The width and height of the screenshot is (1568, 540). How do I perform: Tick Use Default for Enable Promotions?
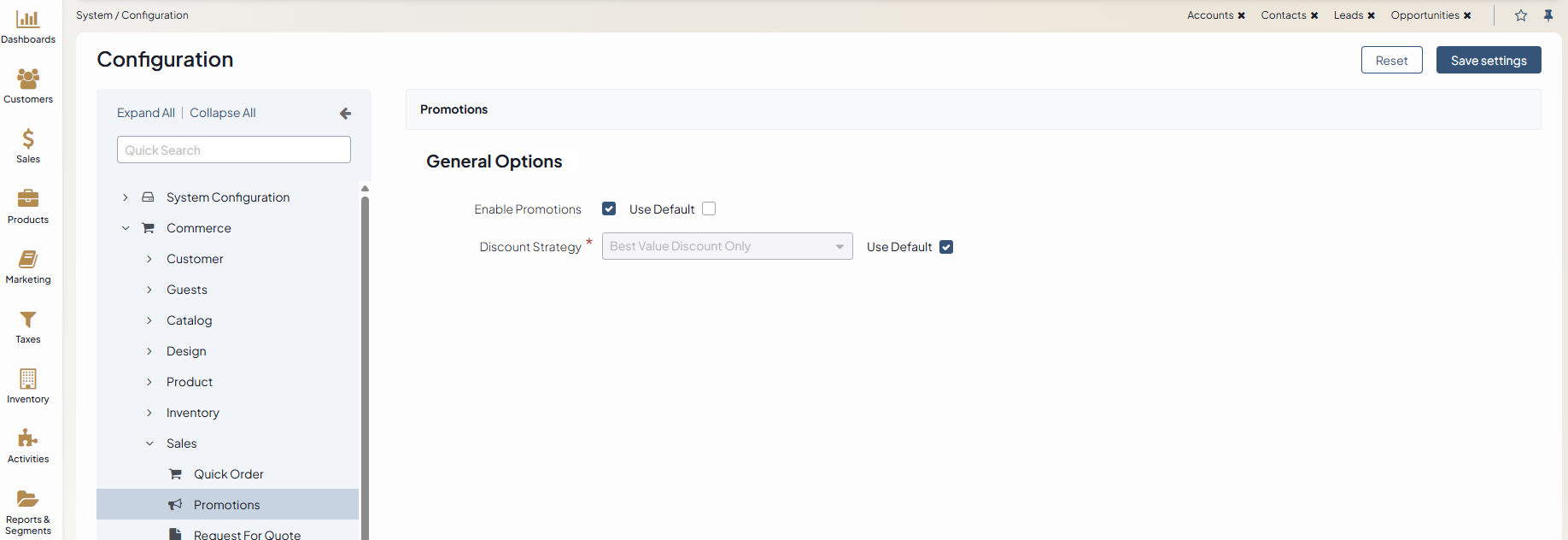709,208
